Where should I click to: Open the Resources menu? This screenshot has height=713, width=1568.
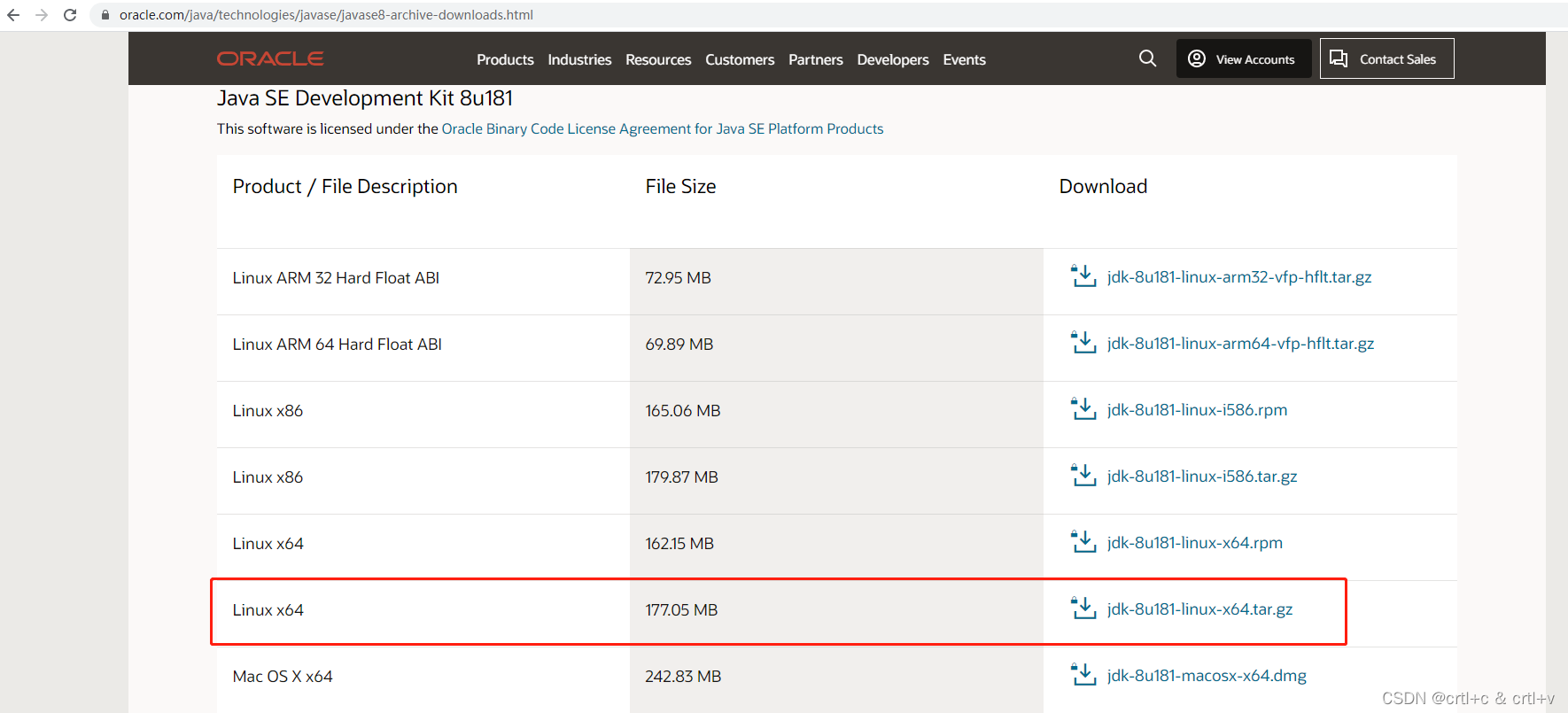[658, 59]
